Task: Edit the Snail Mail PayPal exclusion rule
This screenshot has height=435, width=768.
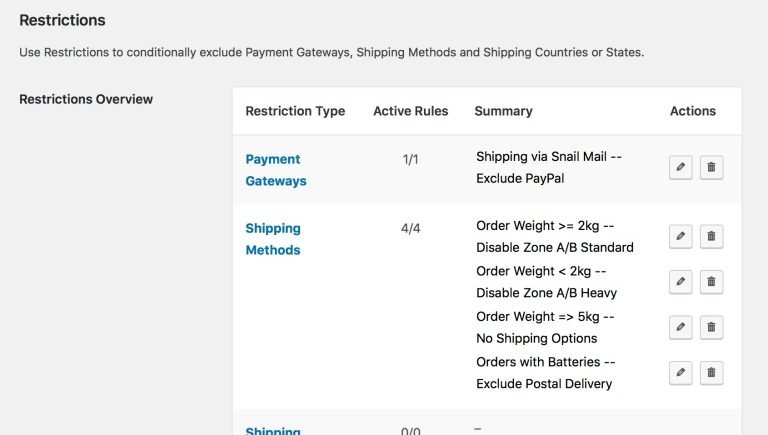Action: point(680,167)
